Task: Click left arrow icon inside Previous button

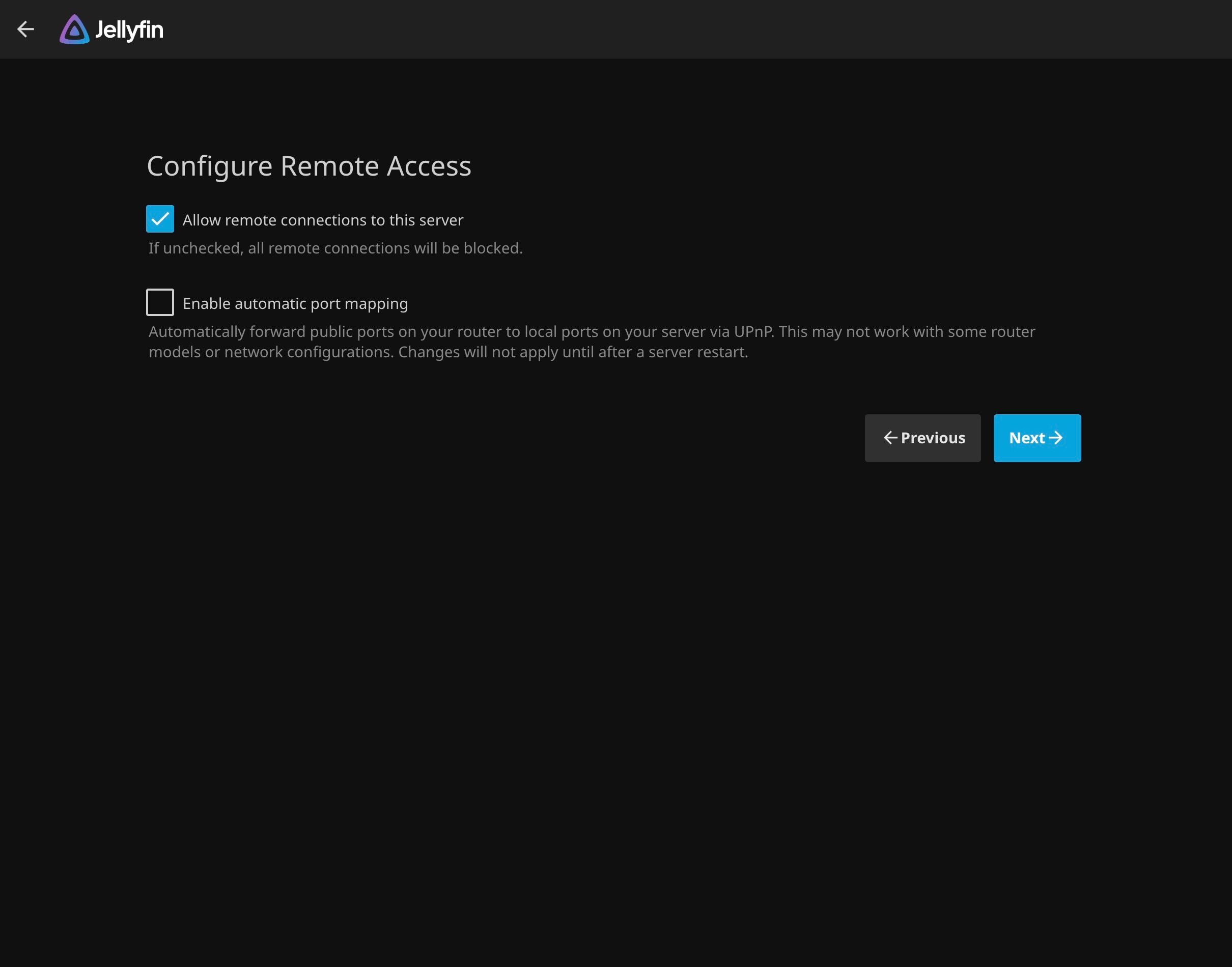Action: pyautogui.click(x=890, y=438)
